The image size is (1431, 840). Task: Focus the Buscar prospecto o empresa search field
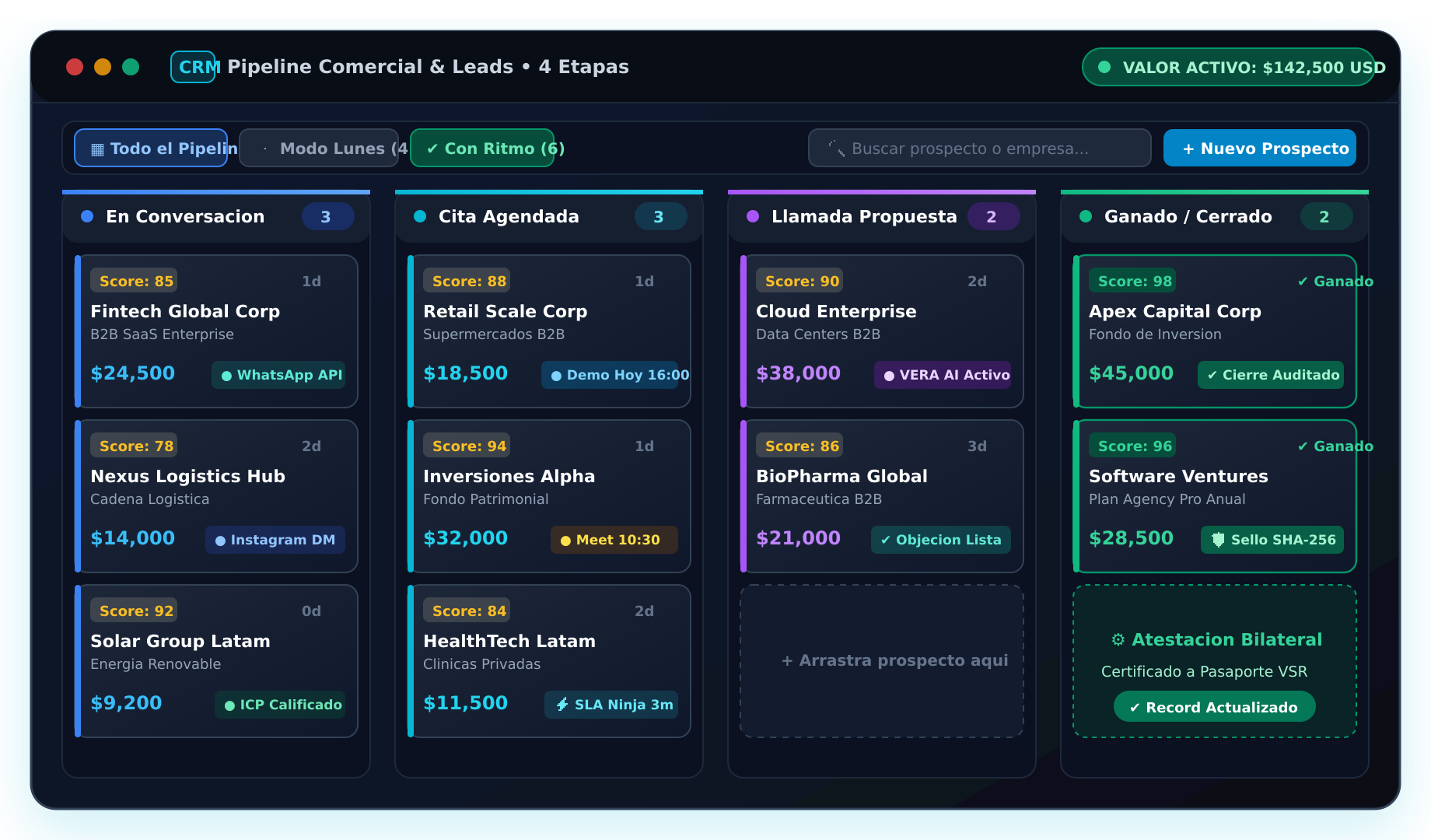tap(980, 148)
